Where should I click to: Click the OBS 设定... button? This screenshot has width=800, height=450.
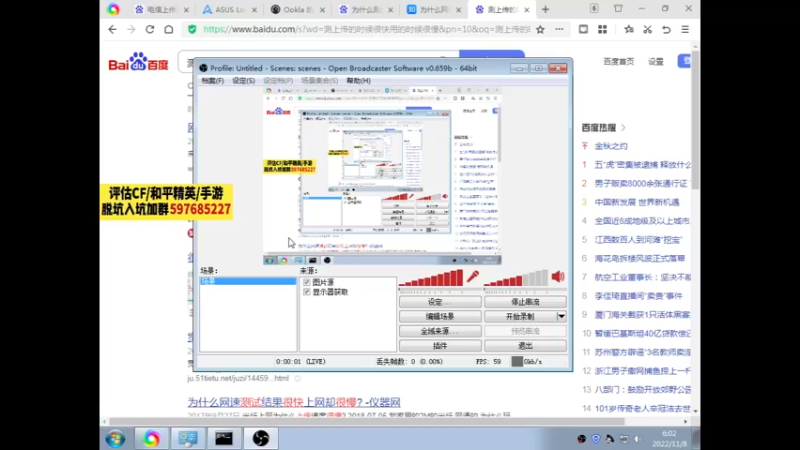[440, 302]
